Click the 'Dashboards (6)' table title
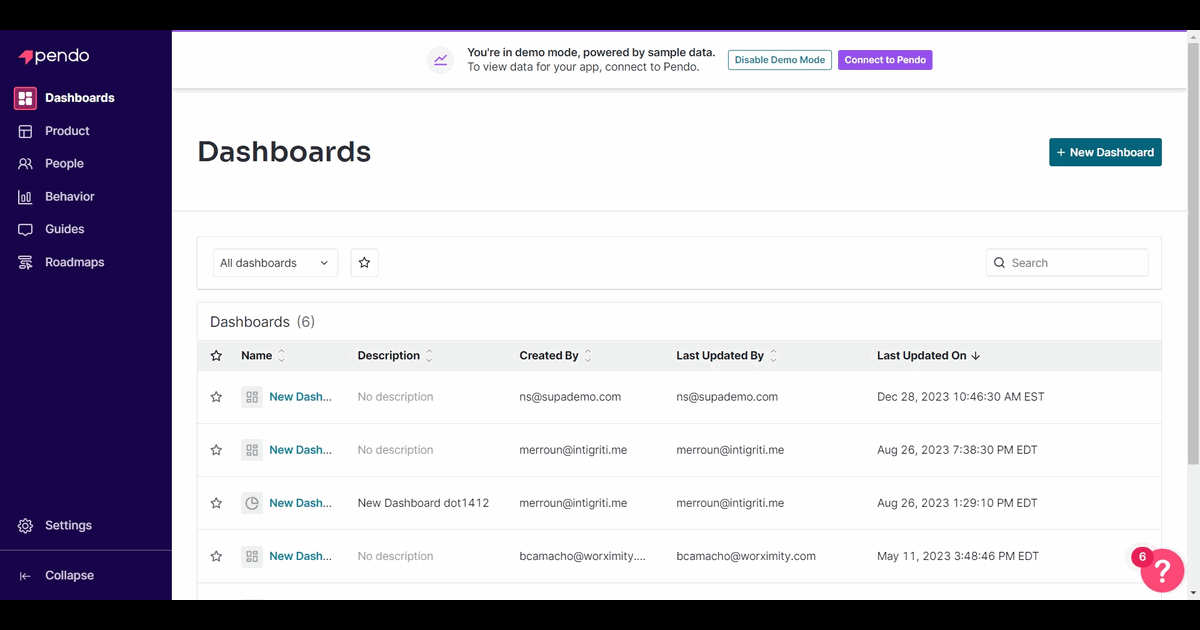The height and width of the screenshot is (630, 1200). (262, 322)
